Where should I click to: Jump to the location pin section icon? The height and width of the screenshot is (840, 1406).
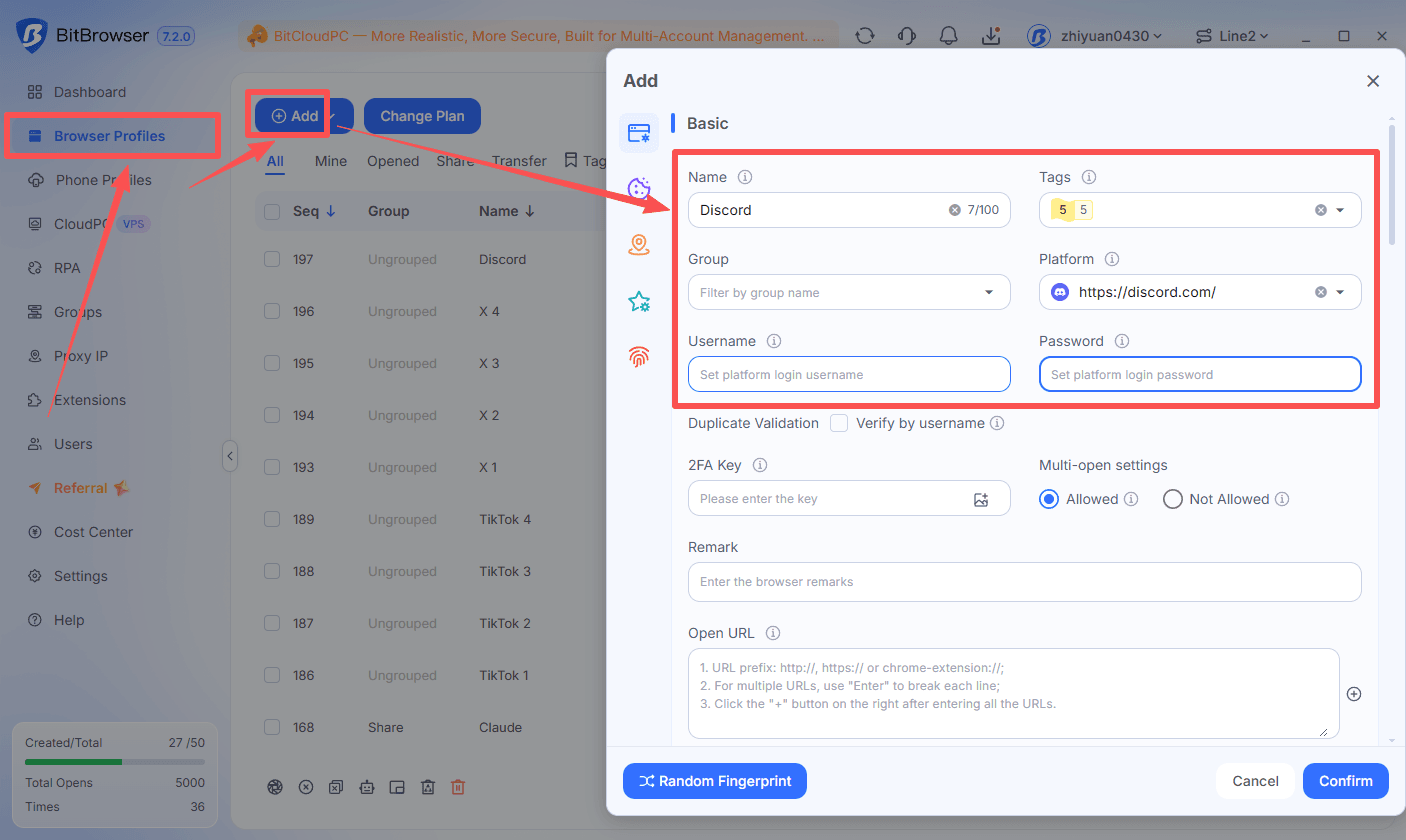point(639,245)
